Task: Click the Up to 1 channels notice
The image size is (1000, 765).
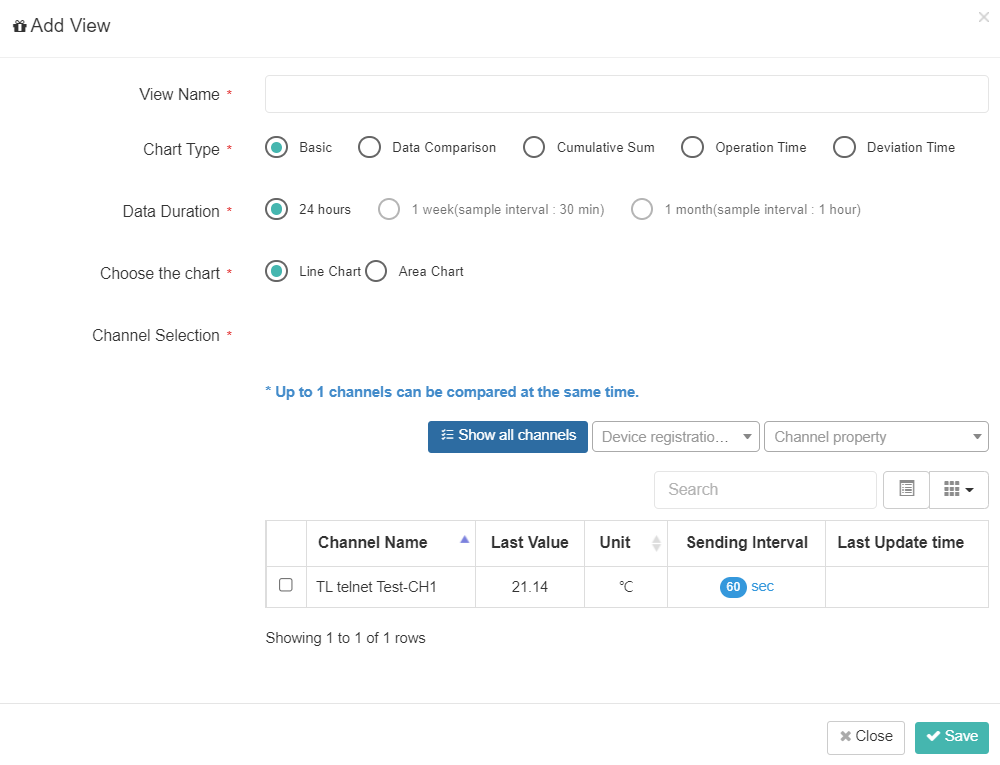Action: tap(452, 392)
